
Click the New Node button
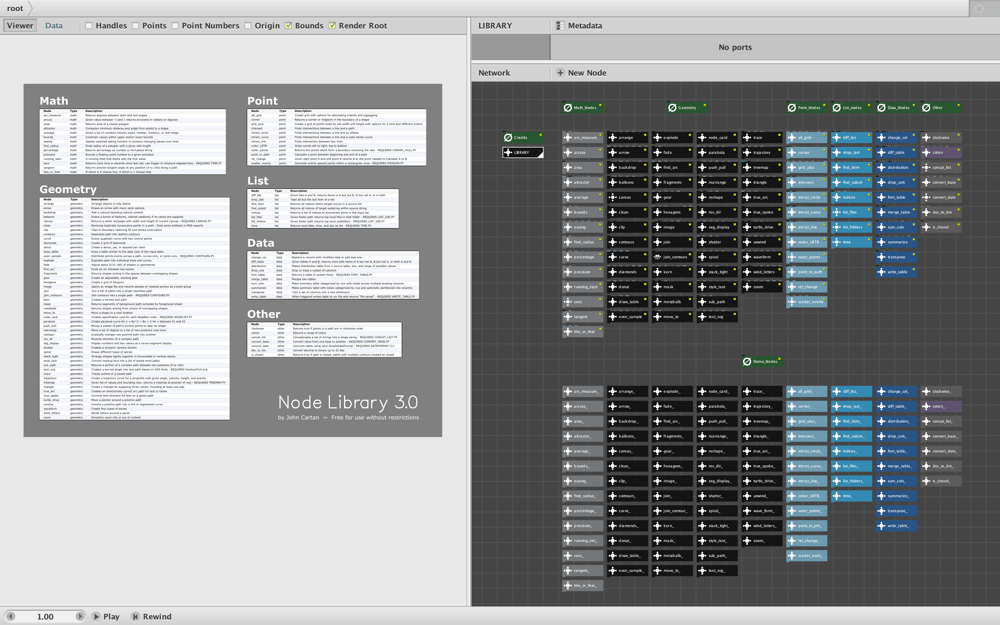point(581,73)
